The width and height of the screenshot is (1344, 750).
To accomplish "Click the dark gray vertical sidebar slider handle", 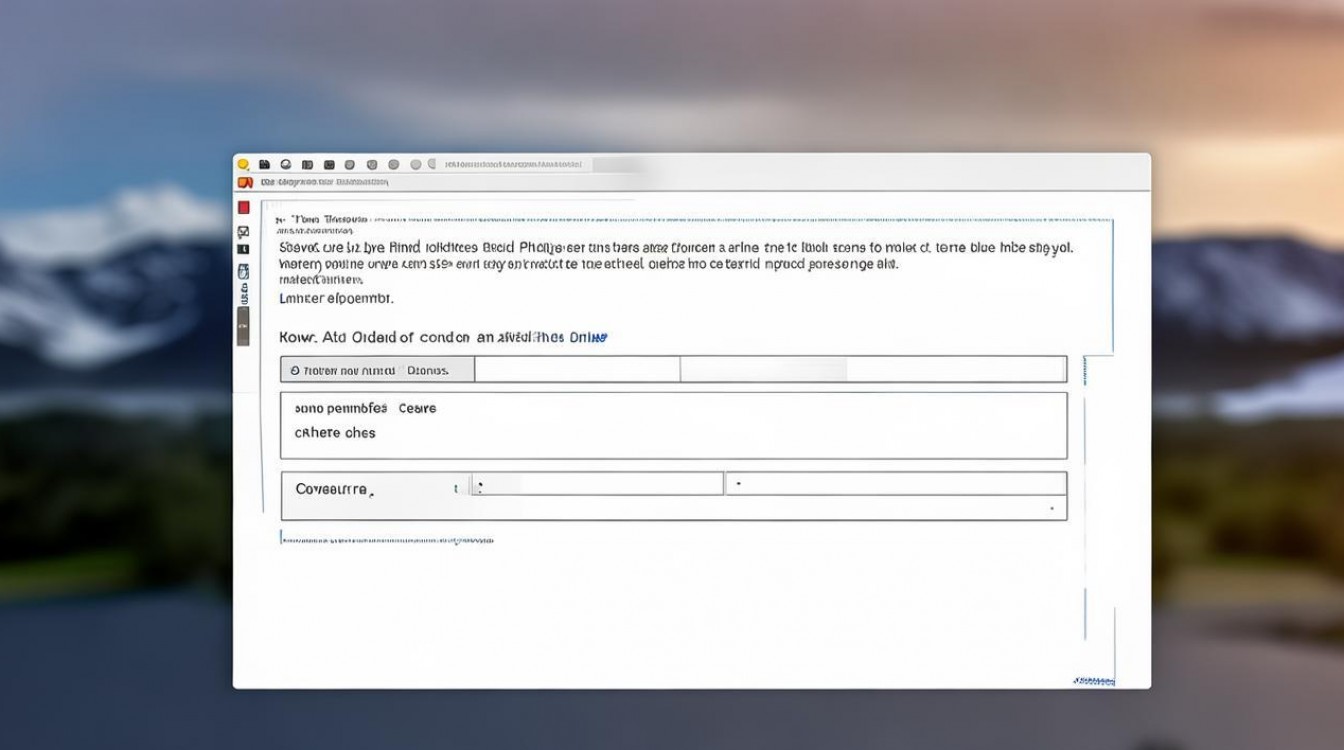I will point(243,326).
